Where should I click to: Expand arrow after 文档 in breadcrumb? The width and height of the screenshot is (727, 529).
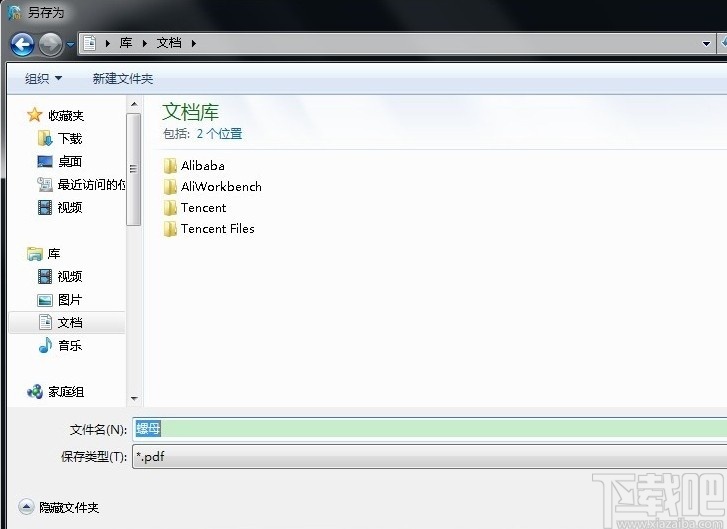194,44
